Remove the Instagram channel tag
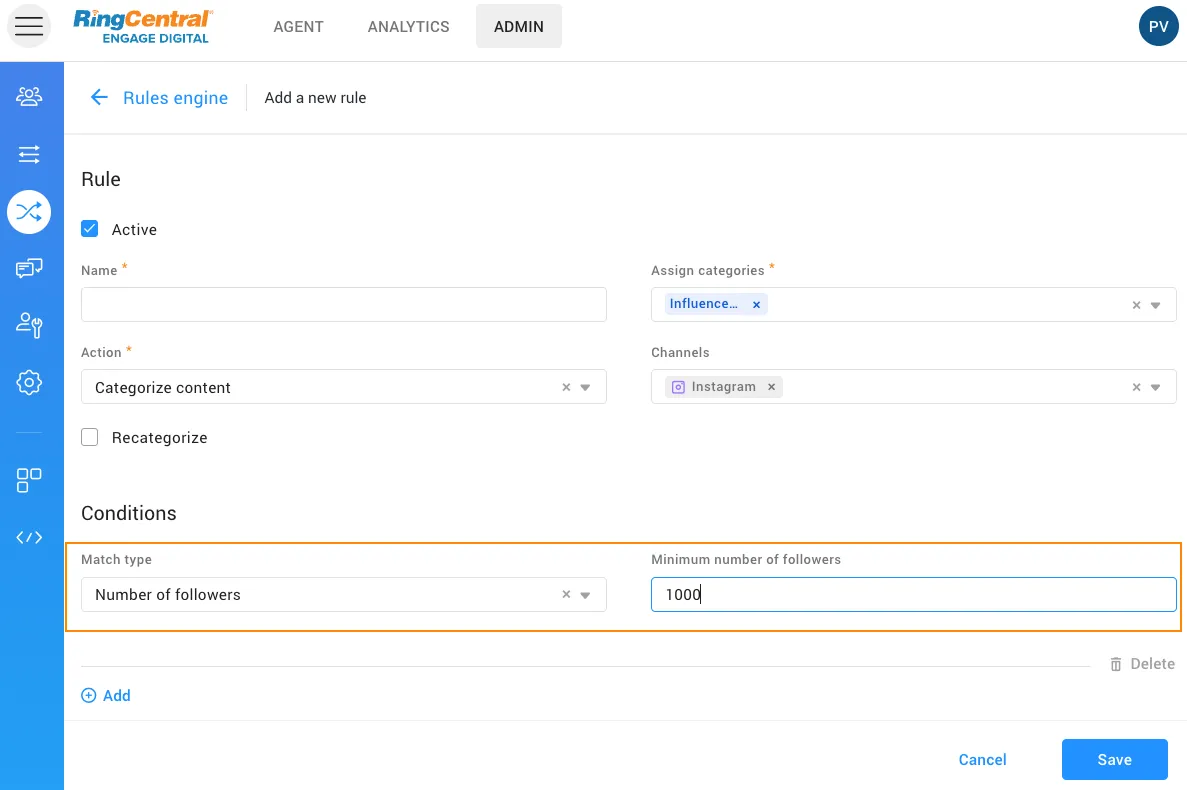 coord(771,387)
